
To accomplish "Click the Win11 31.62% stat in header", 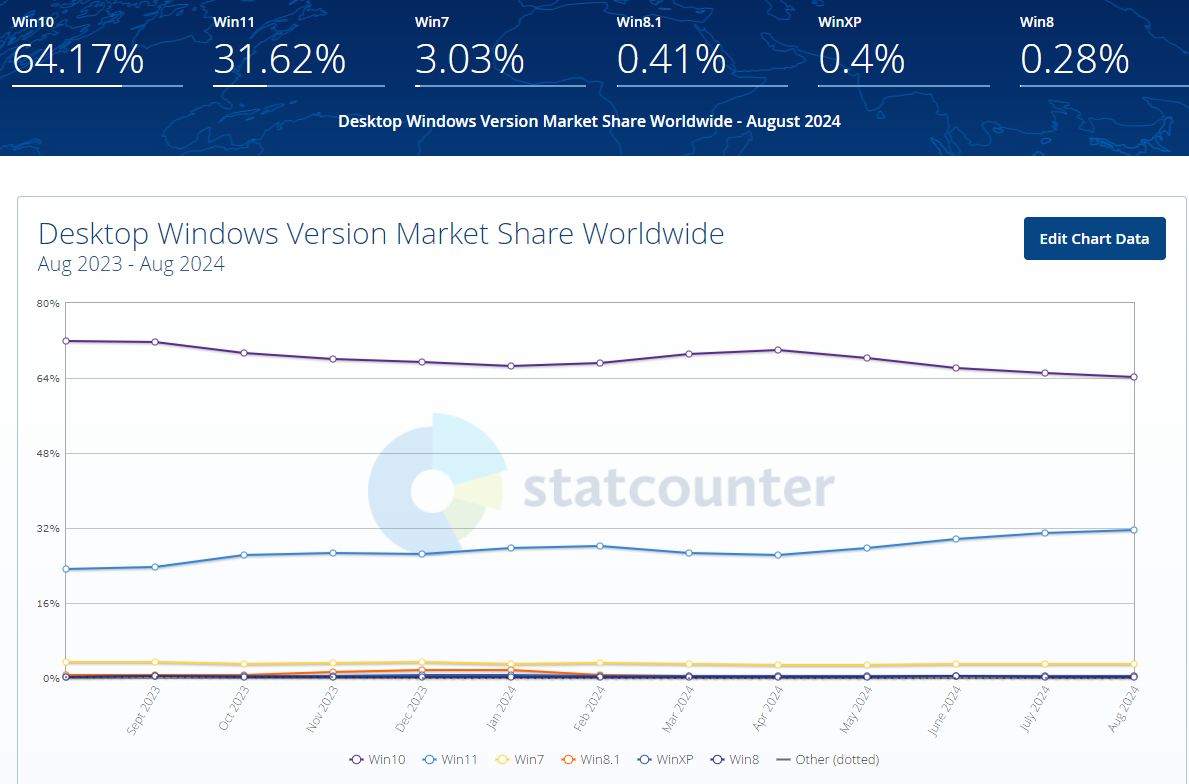I will 279,60.
